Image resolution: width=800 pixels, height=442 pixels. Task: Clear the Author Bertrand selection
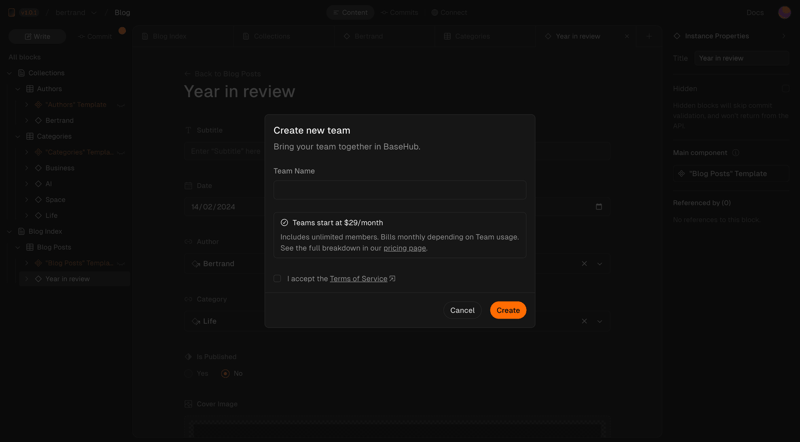584,264
